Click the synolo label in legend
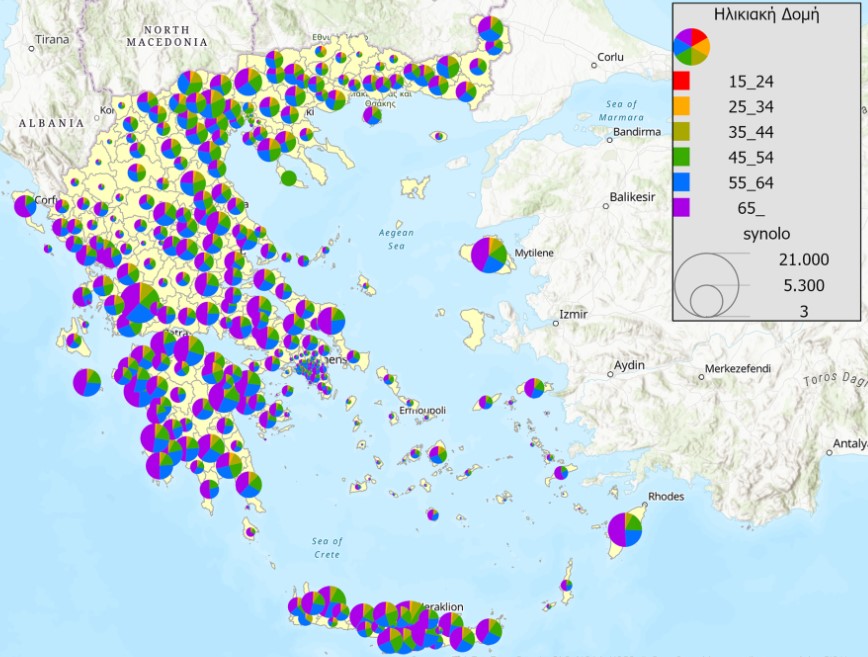The height and width of the screenshot is (657, 868). (766, 234)
